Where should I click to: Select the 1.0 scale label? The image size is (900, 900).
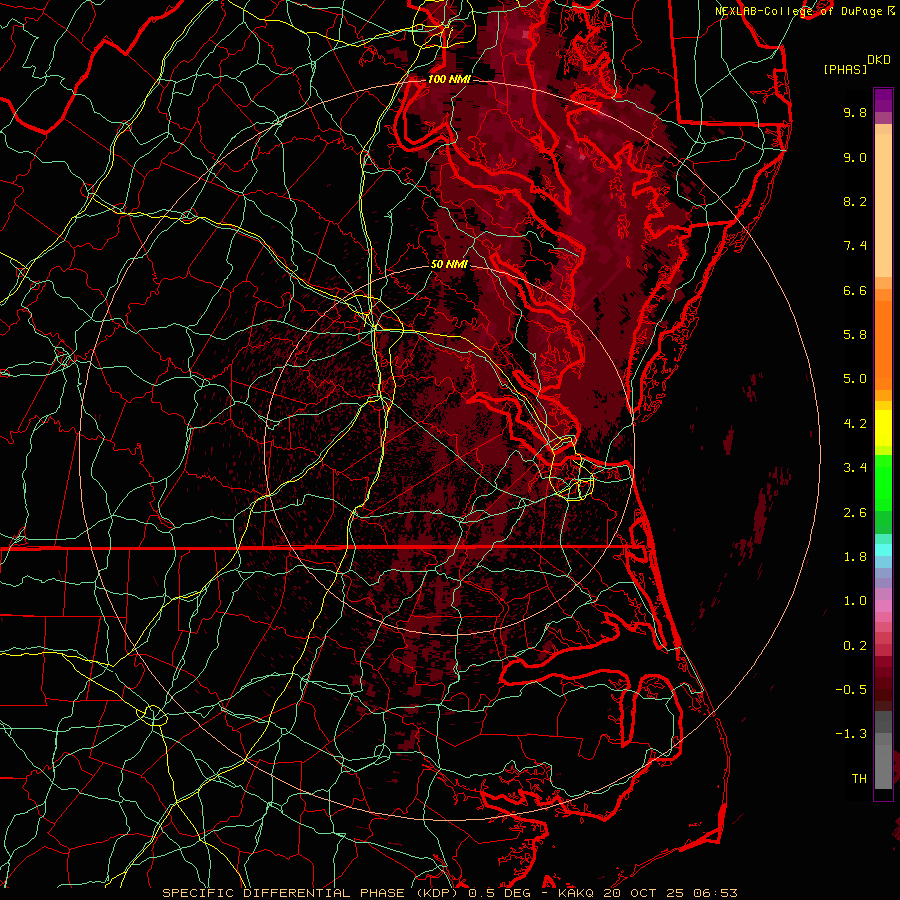[x=855, y=601]
